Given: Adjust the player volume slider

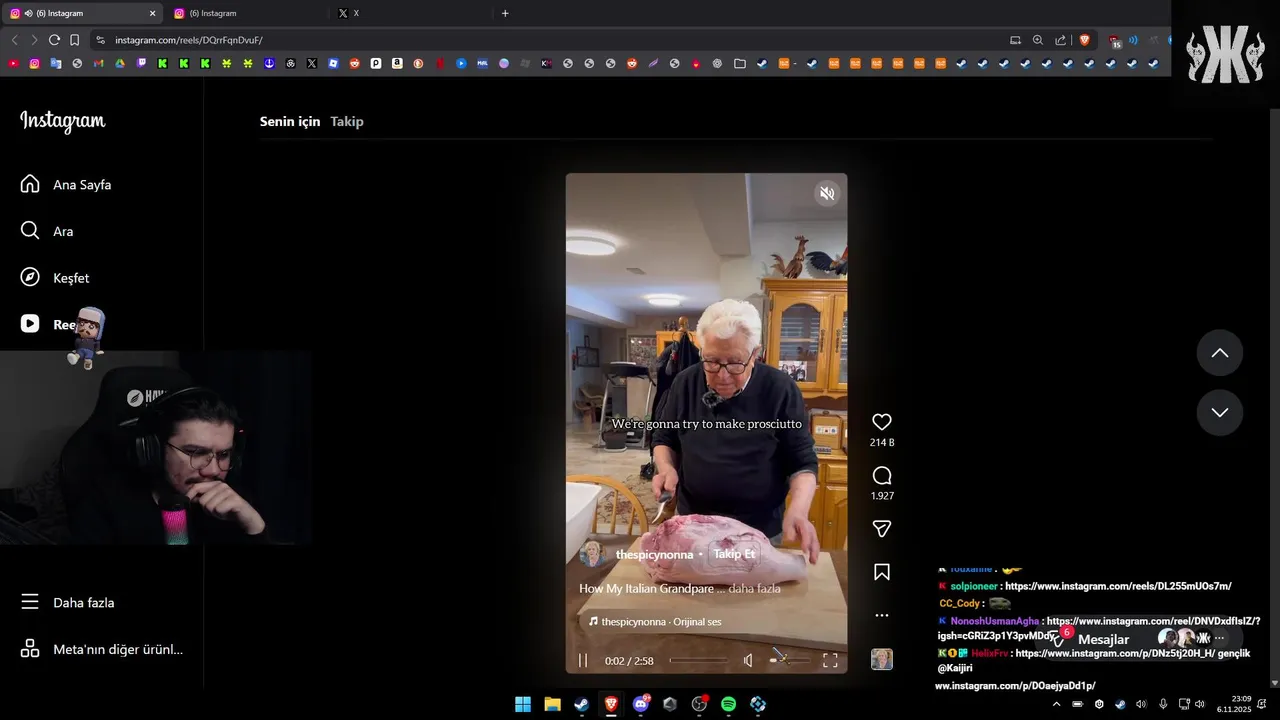Looking at the screenshot, I should 789,660.
